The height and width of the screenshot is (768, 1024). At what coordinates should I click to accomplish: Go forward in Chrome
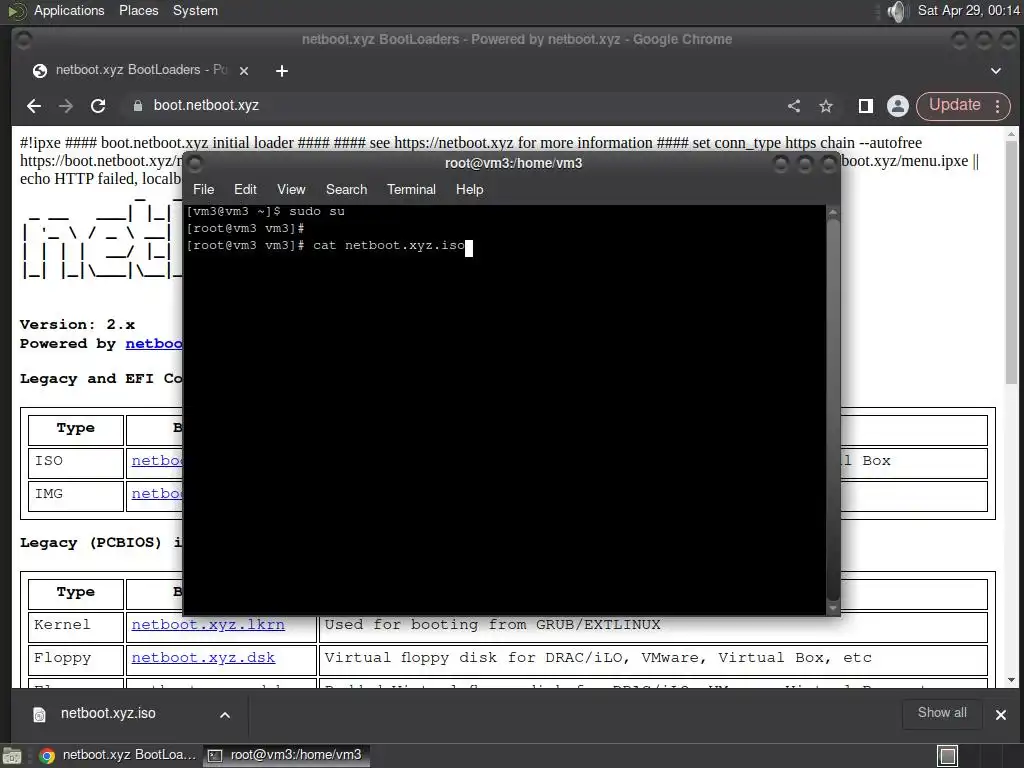click(x=66, y=106)
